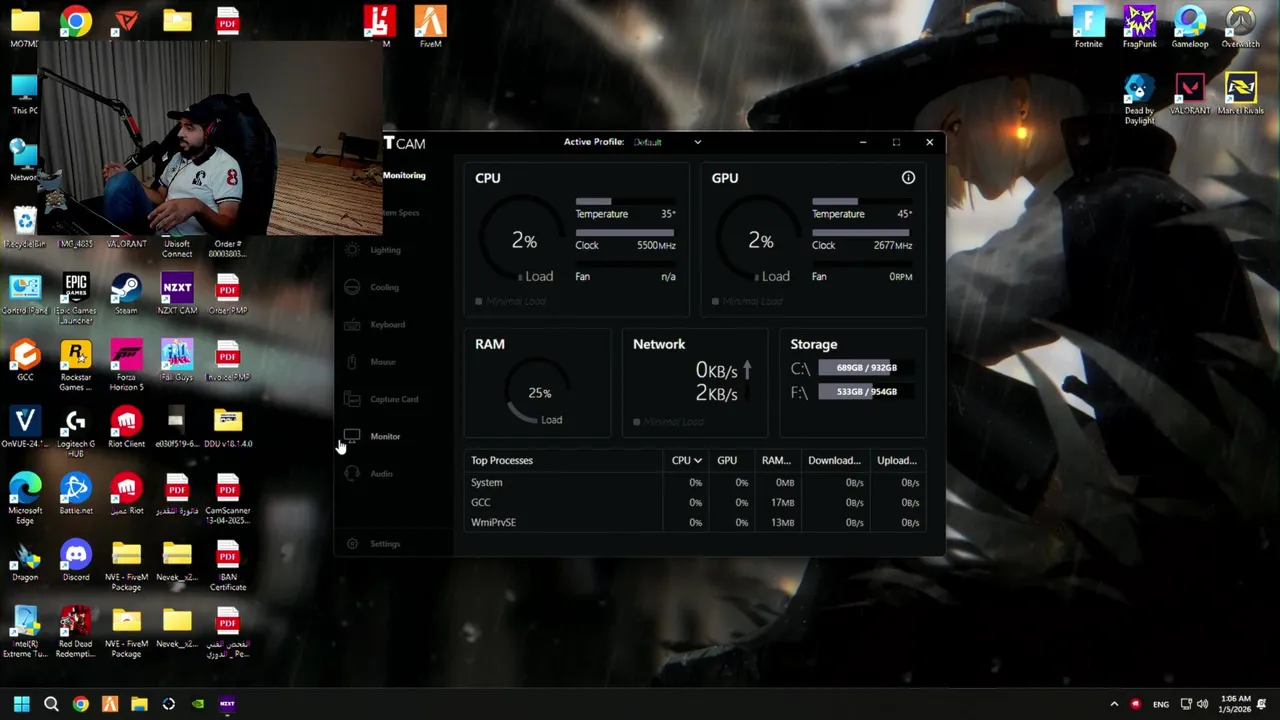1280x720 pixels.
Task: Open FragPunk desktop shortcut
Action: click(x=1139, y=26)
